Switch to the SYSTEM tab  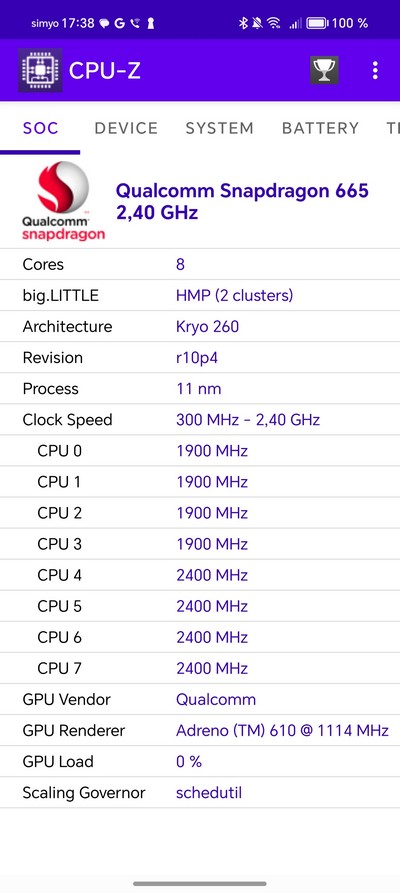coord(219,128)
